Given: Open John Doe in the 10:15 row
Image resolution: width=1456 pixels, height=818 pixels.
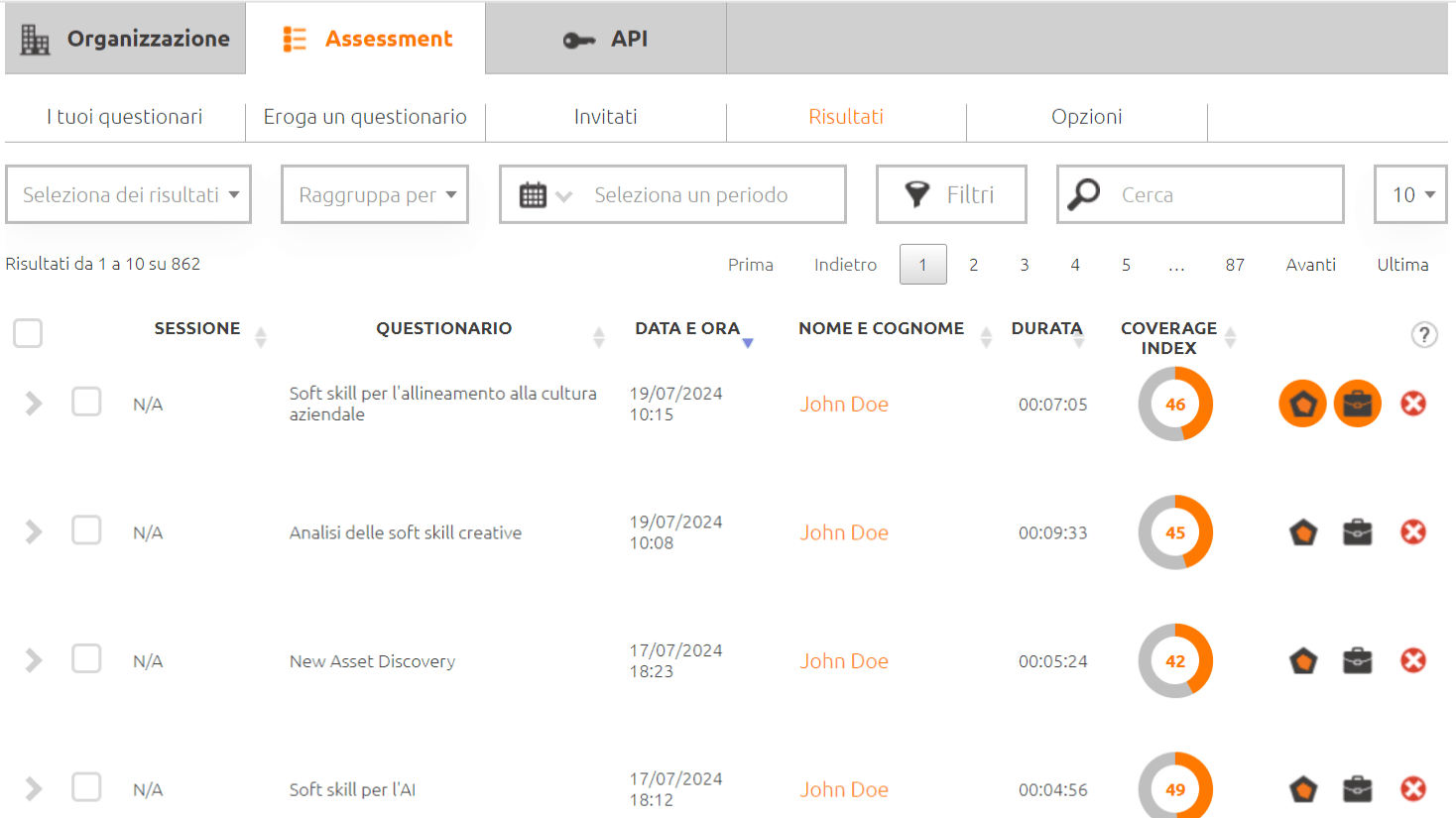Looking at the screenshot, I should click(x=844, y=405).
